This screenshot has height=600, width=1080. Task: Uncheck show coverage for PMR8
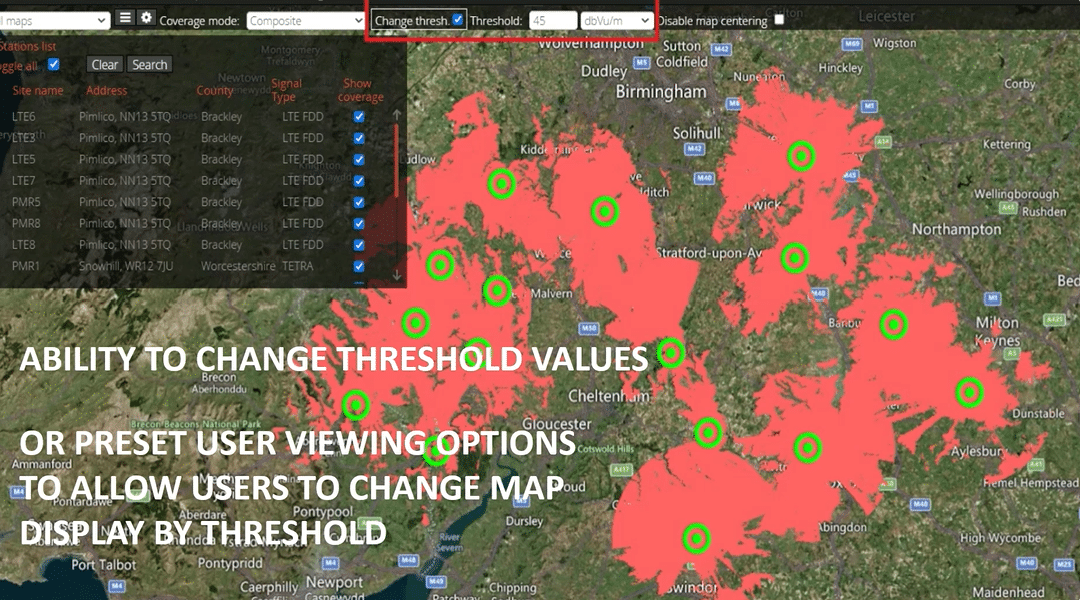(x=359, y=223)
